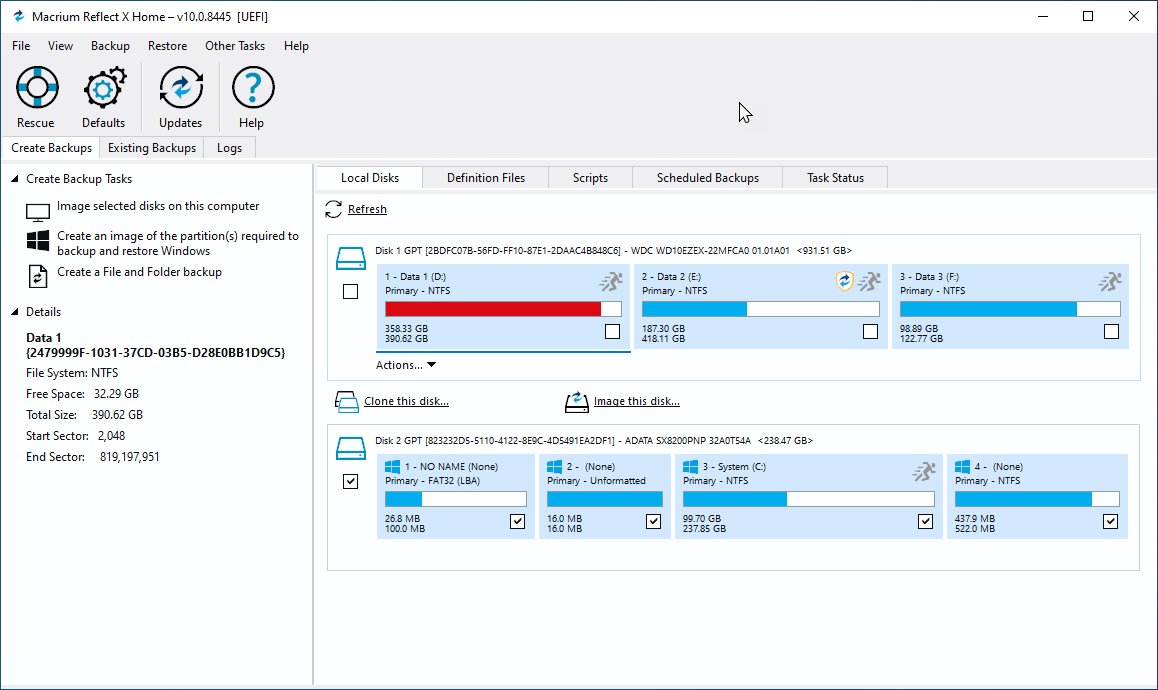The width and height of the screenshot is (1158, 690).
Task: Open the Other Tasks menu
Action: pos(235,46)
